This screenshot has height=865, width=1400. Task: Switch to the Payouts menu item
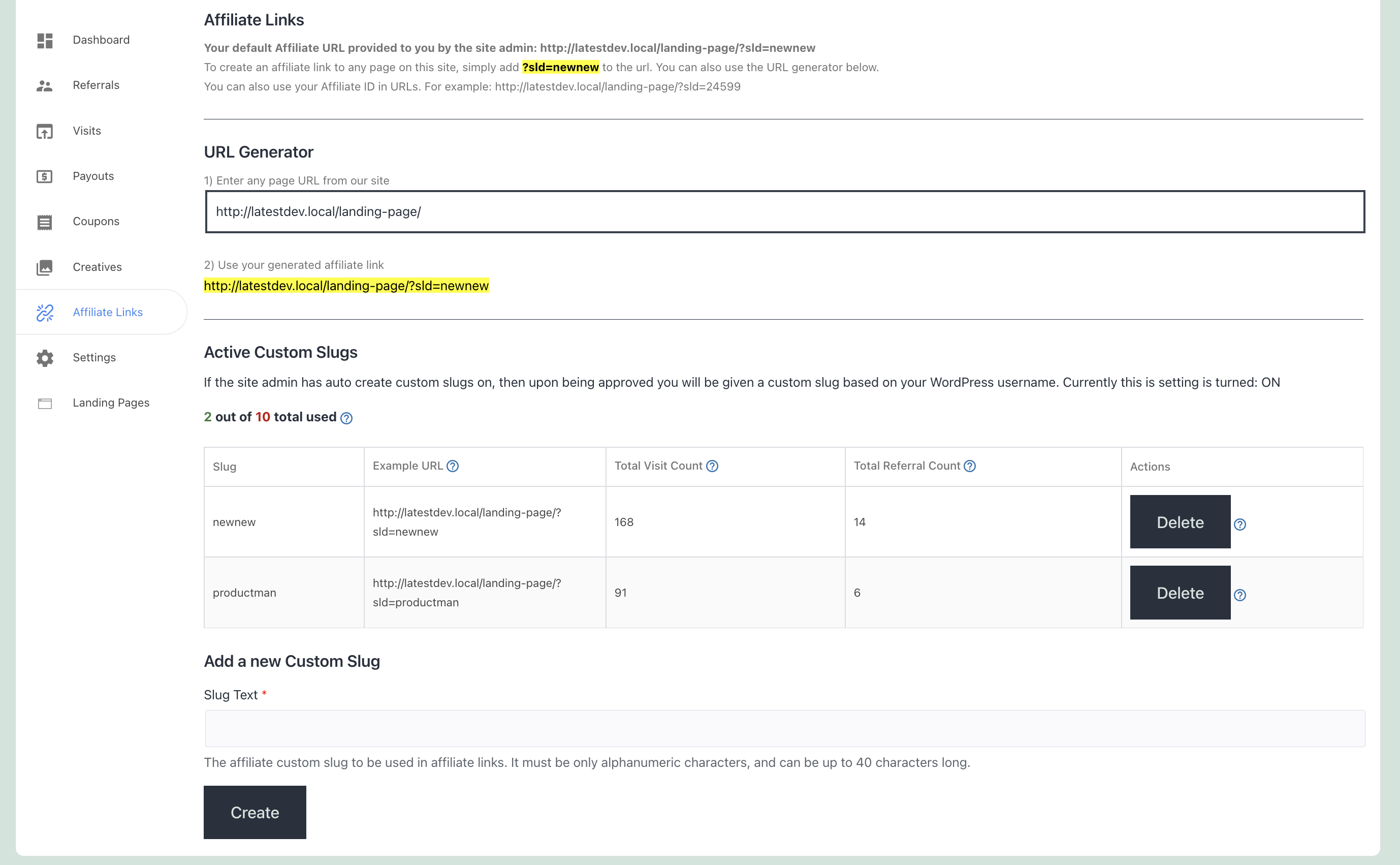[x=92, y=176]
